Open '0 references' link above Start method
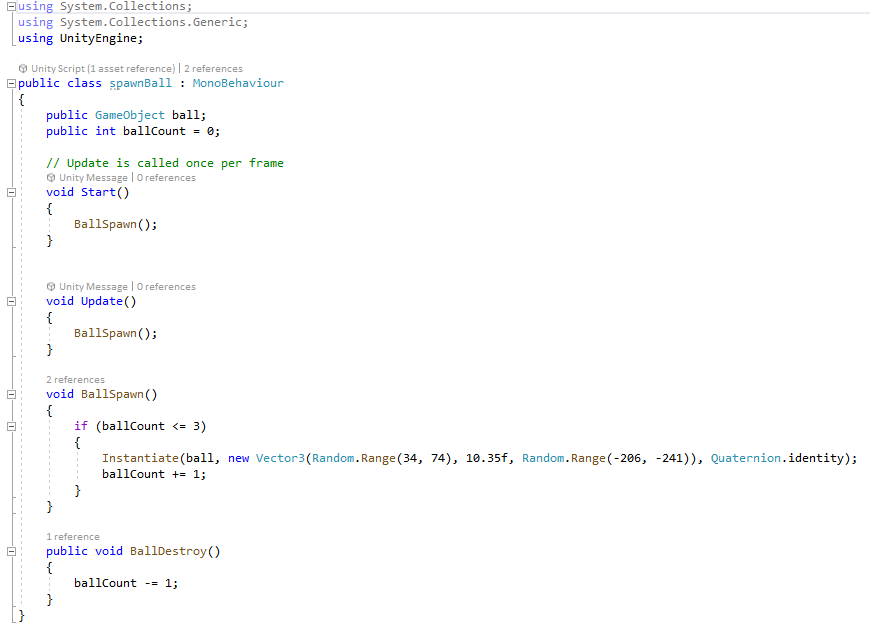 pos(166,178)
